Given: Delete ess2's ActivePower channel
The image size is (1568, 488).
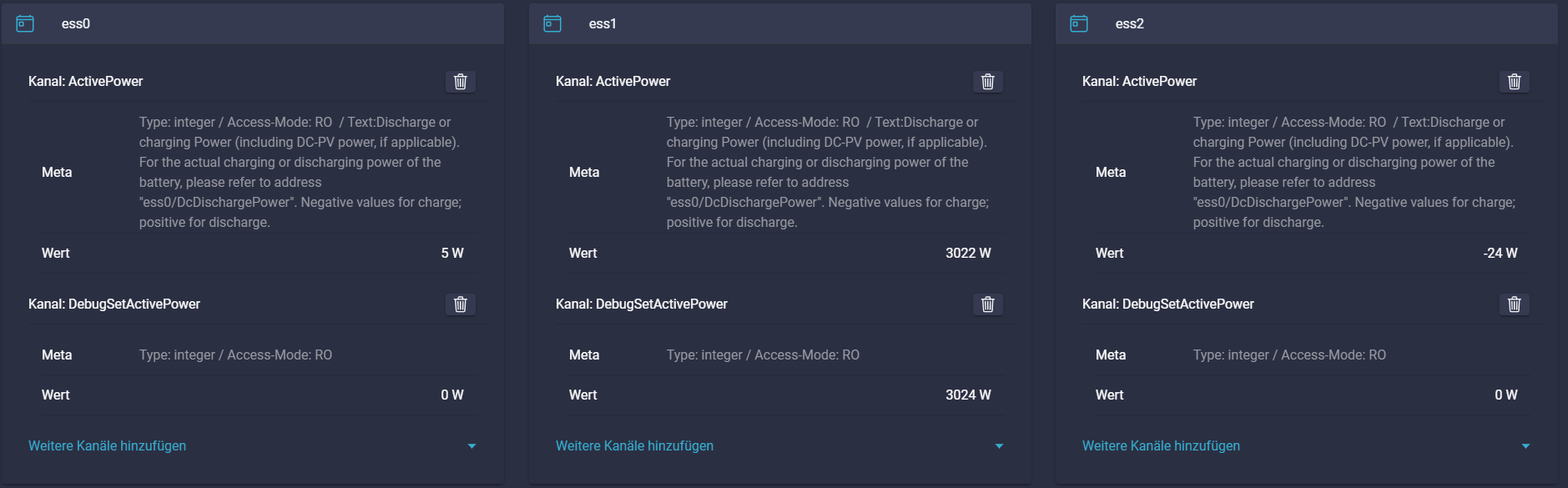Looking at the screenshot, I should 1514,82.
